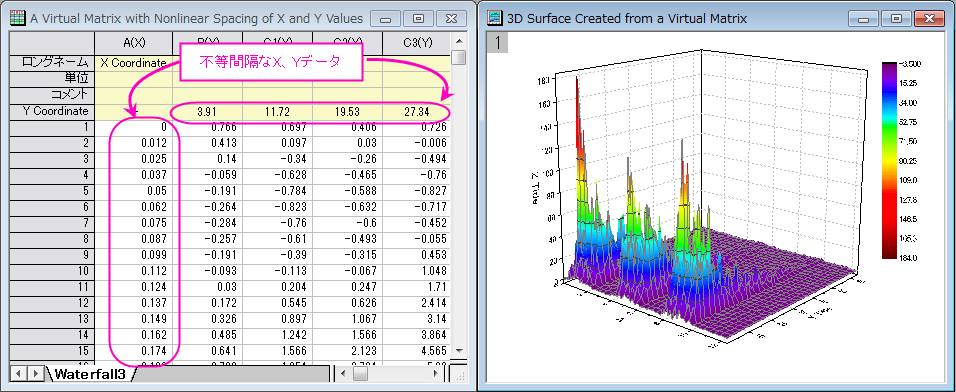Select cell value 0.012 in column A
The width and height of the screenshot is (956, 392).
[x=134, y=143]
